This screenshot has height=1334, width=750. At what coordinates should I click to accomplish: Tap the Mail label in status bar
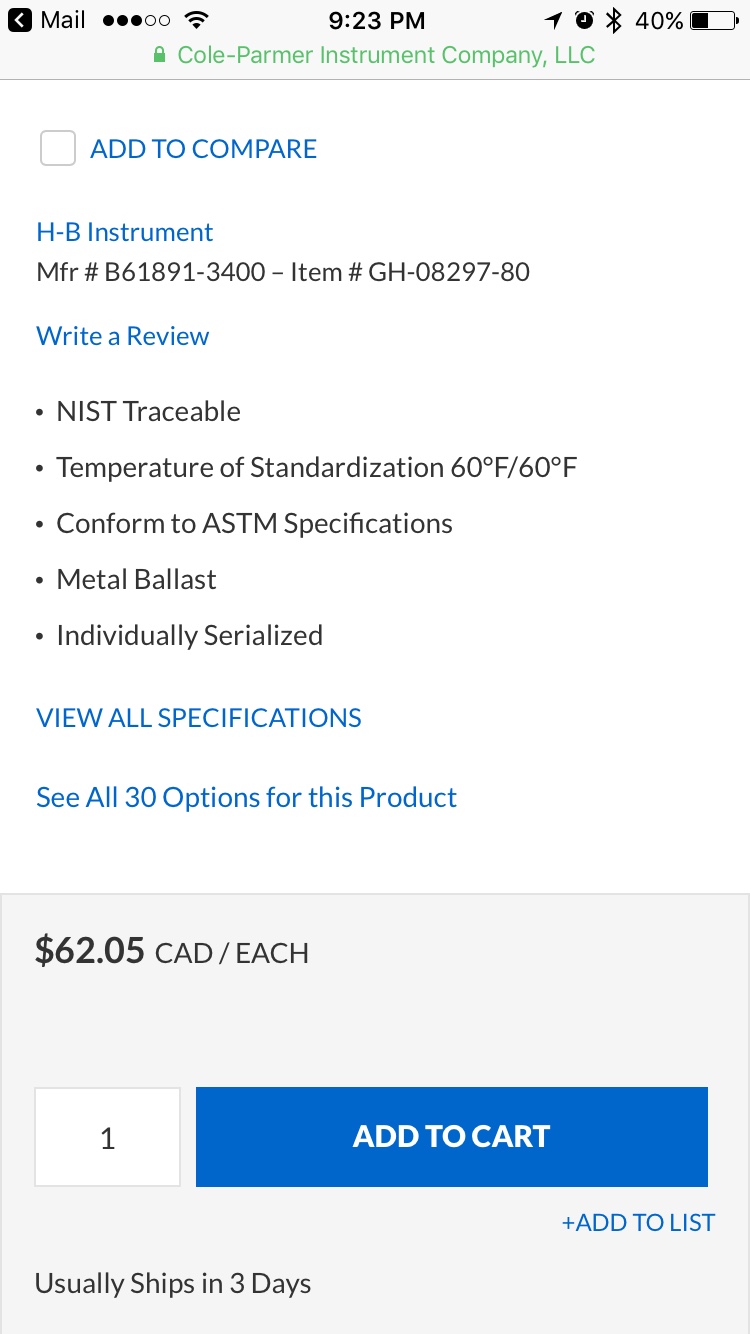pos(63,20)
